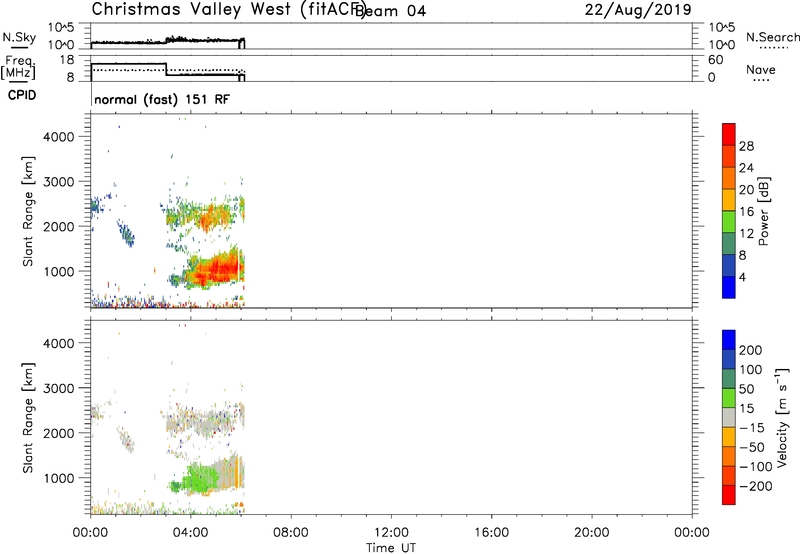The image size is (800, 554).
Task: Click the '16' tick on Power colorbar
Action: click(x=746, y=212)
